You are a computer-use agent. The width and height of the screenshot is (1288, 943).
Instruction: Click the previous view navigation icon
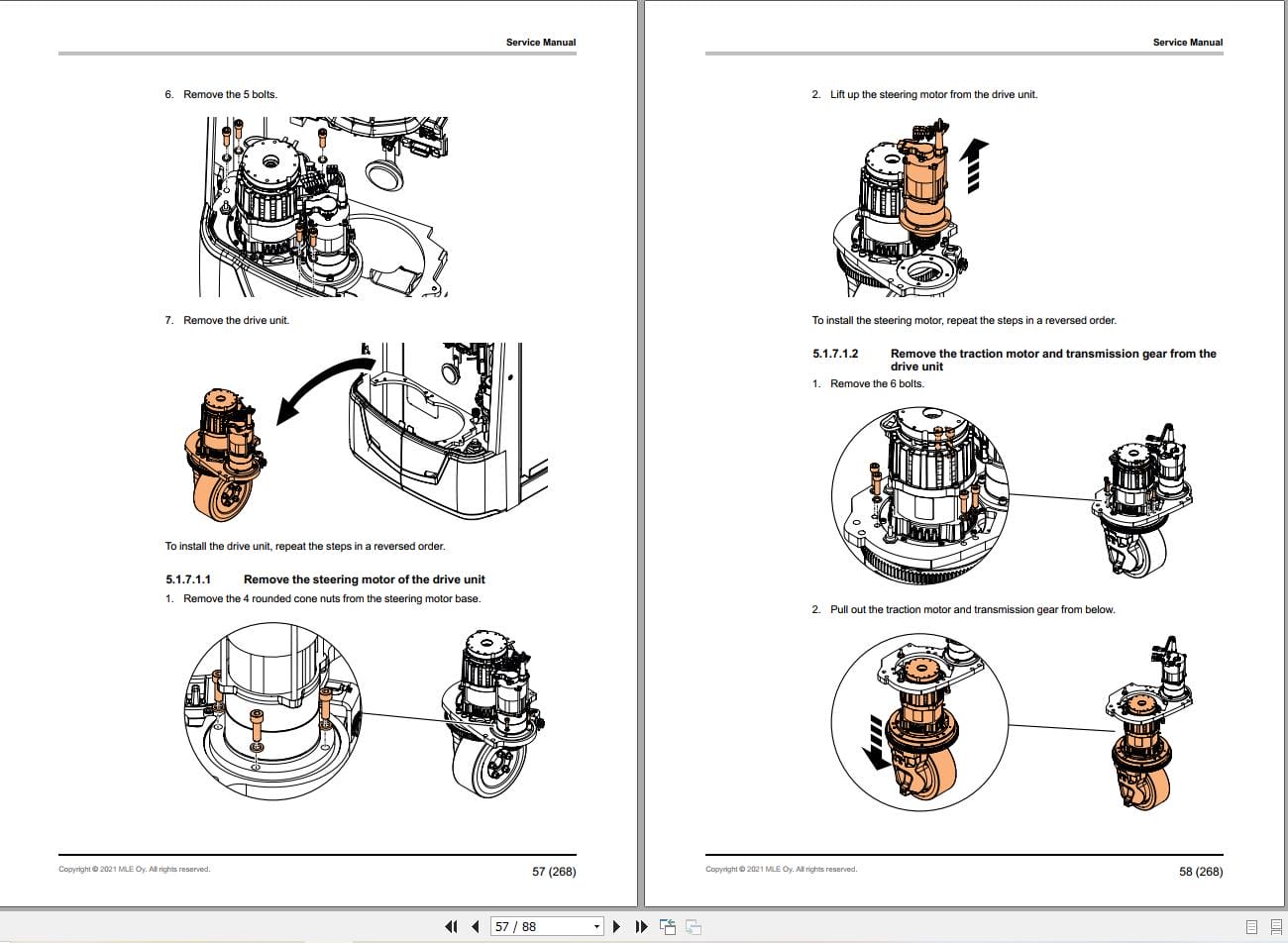point(667,927)
